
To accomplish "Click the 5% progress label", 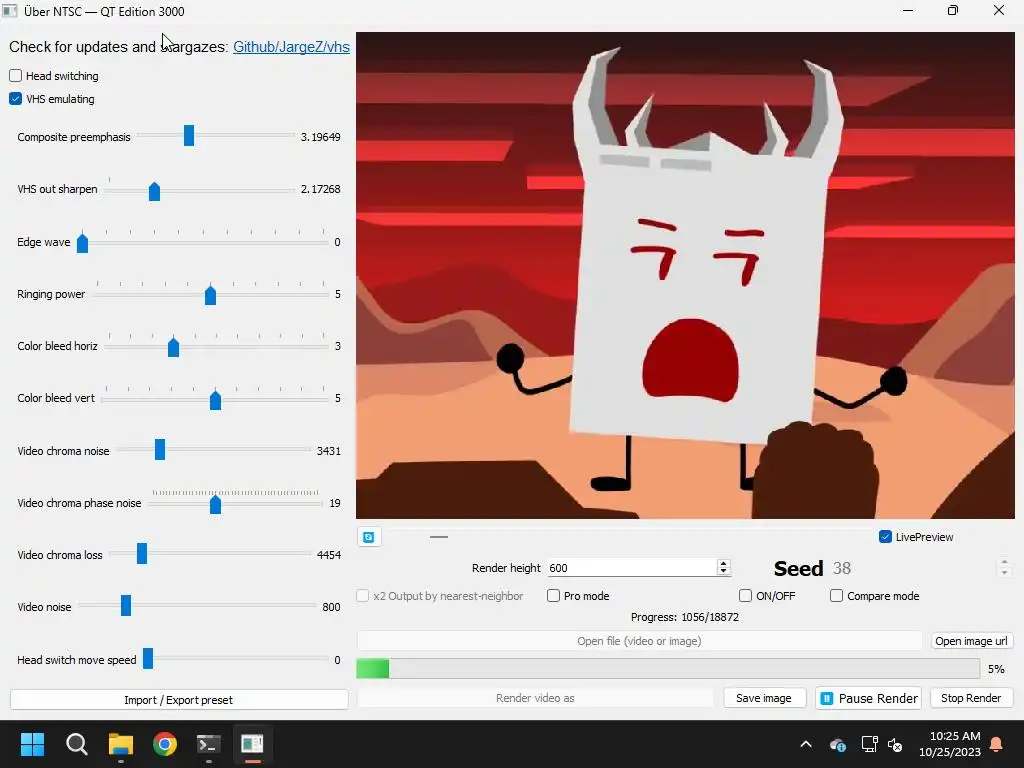I will point(996,669).
